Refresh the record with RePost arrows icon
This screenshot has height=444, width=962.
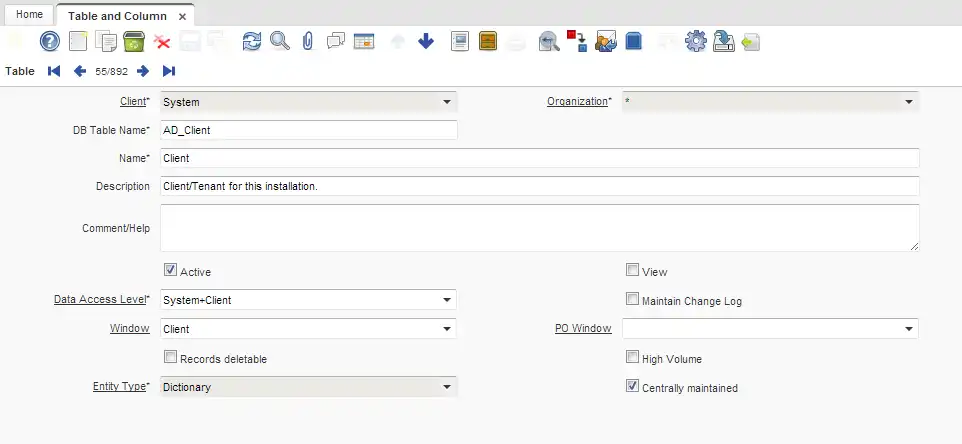[252, 42]
